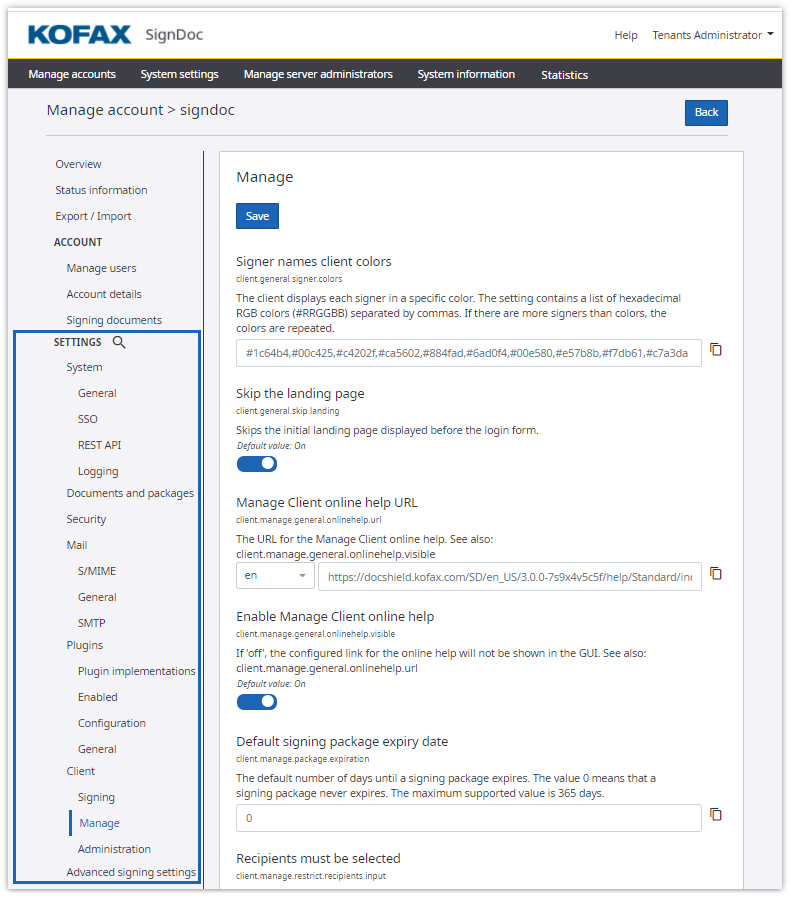Image resolution: width=790 pixels, height=897 pixels.
Task: Copy the default signing package expiry value
Action: pyautogui.click(x=715, y=815)
